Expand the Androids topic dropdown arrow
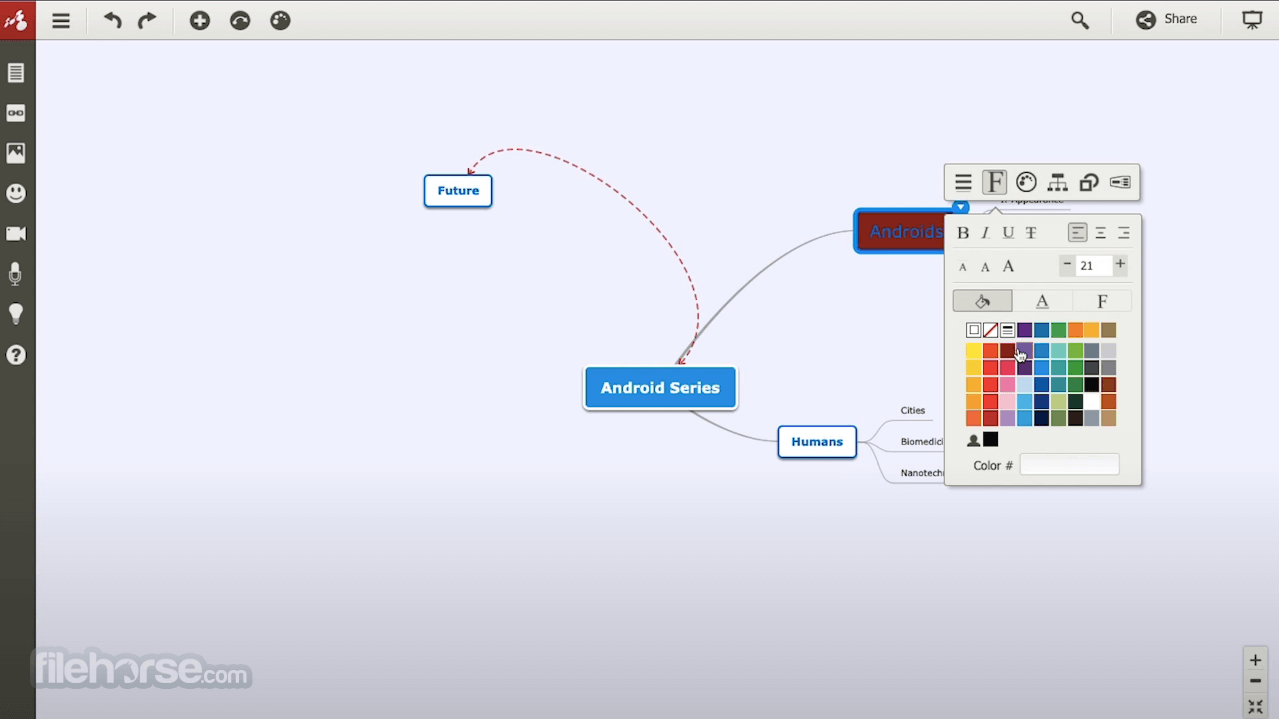Viewport: 1279px width, 719px height. [960, 208]
